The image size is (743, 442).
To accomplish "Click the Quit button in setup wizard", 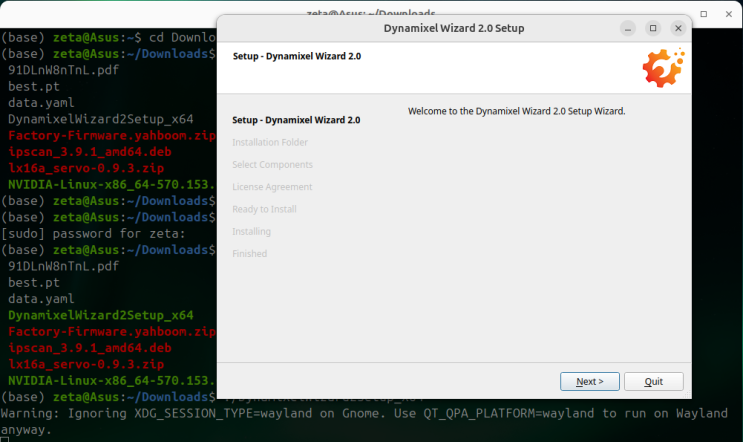I will (653, 381).
